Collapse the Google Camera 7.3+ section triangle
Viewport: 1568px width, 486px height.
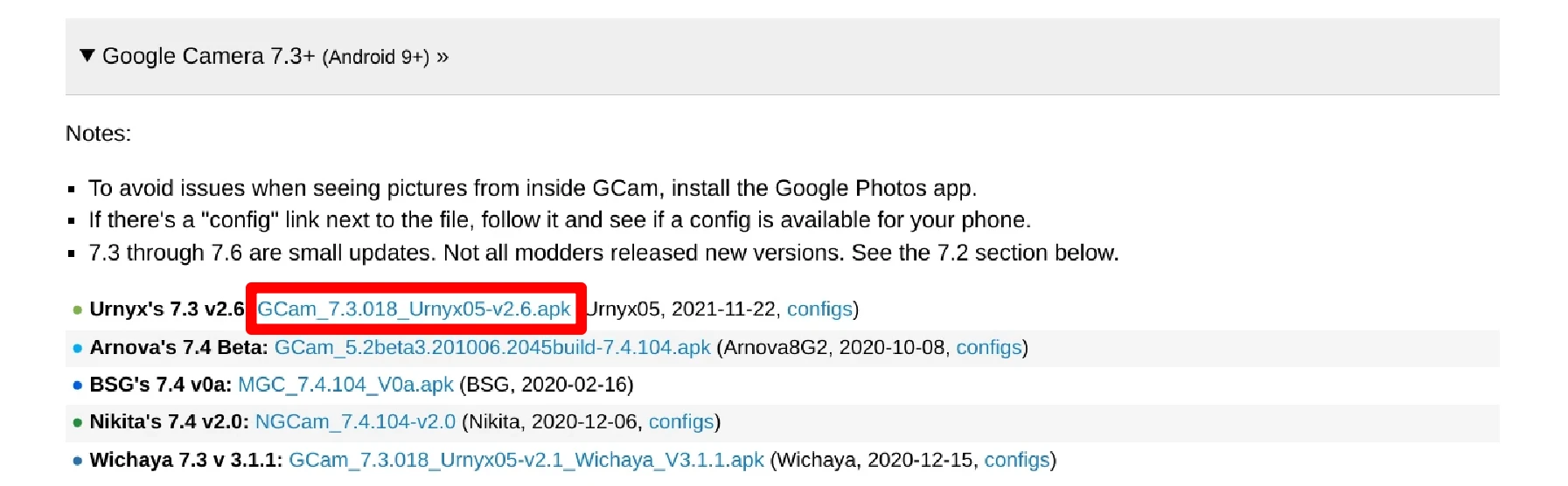[87, 56]
